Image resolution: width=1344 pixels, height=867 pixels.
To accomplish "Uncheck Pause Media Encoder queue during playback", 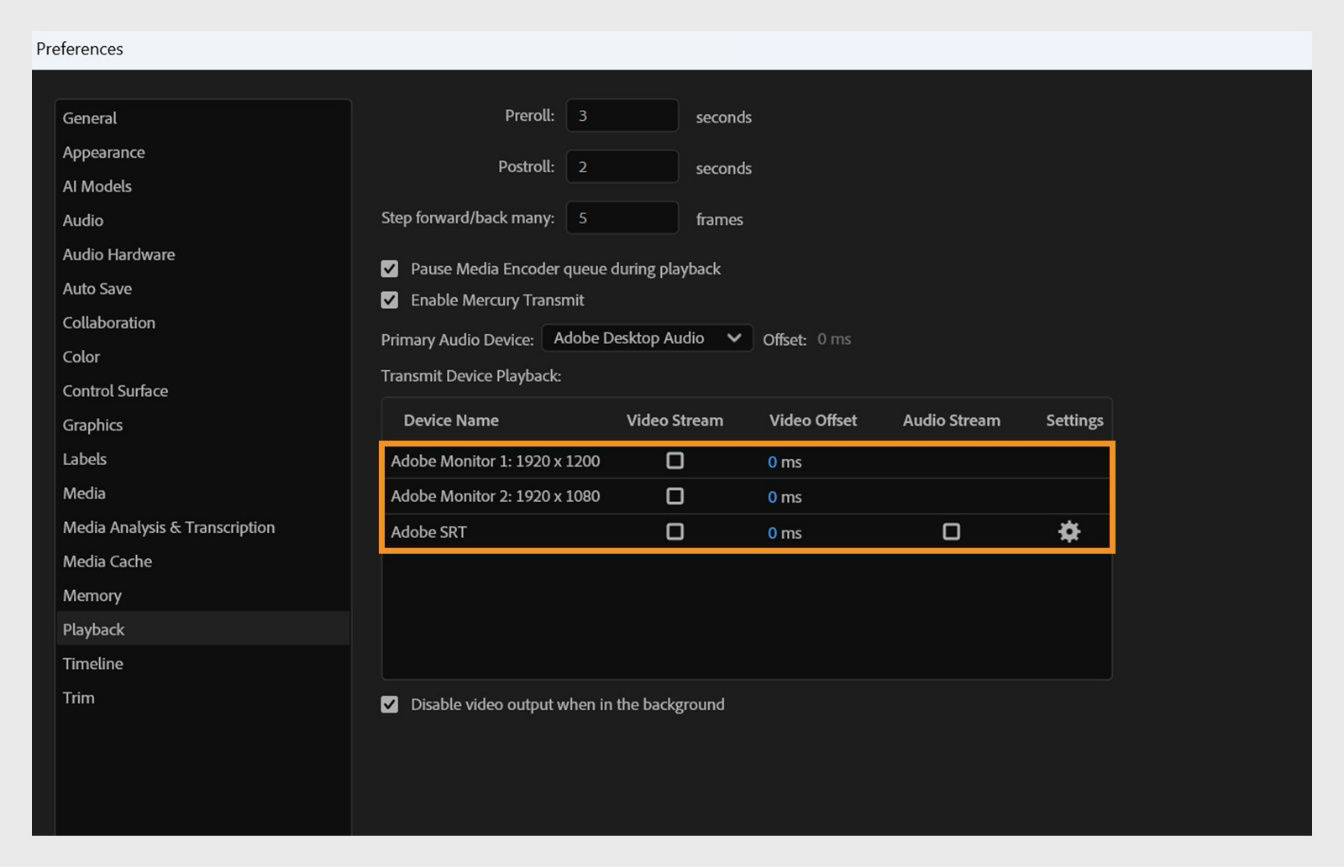I will [x=391, y=268].
